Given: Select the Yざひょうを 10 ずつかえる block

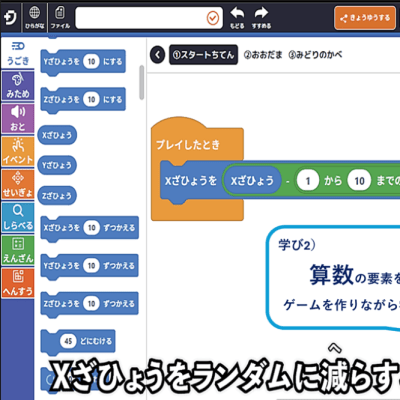Looking at the screenshot, I should 90,266.
